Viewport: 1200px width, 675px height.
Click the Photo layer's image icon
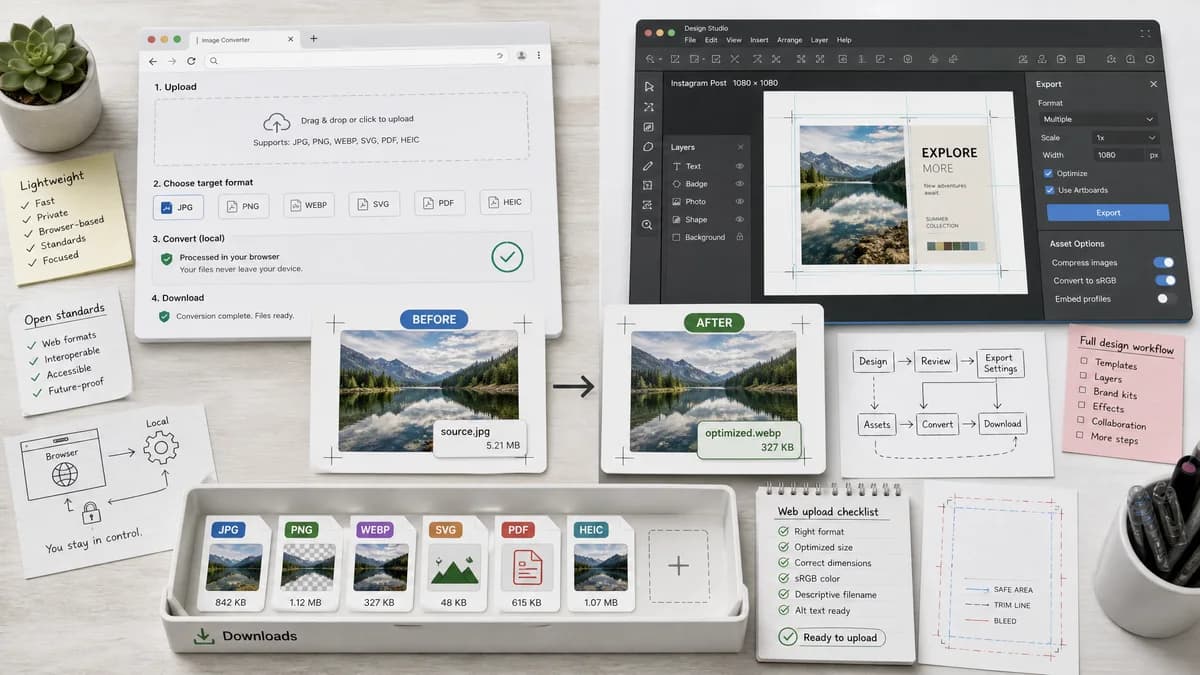click(677, 201)
